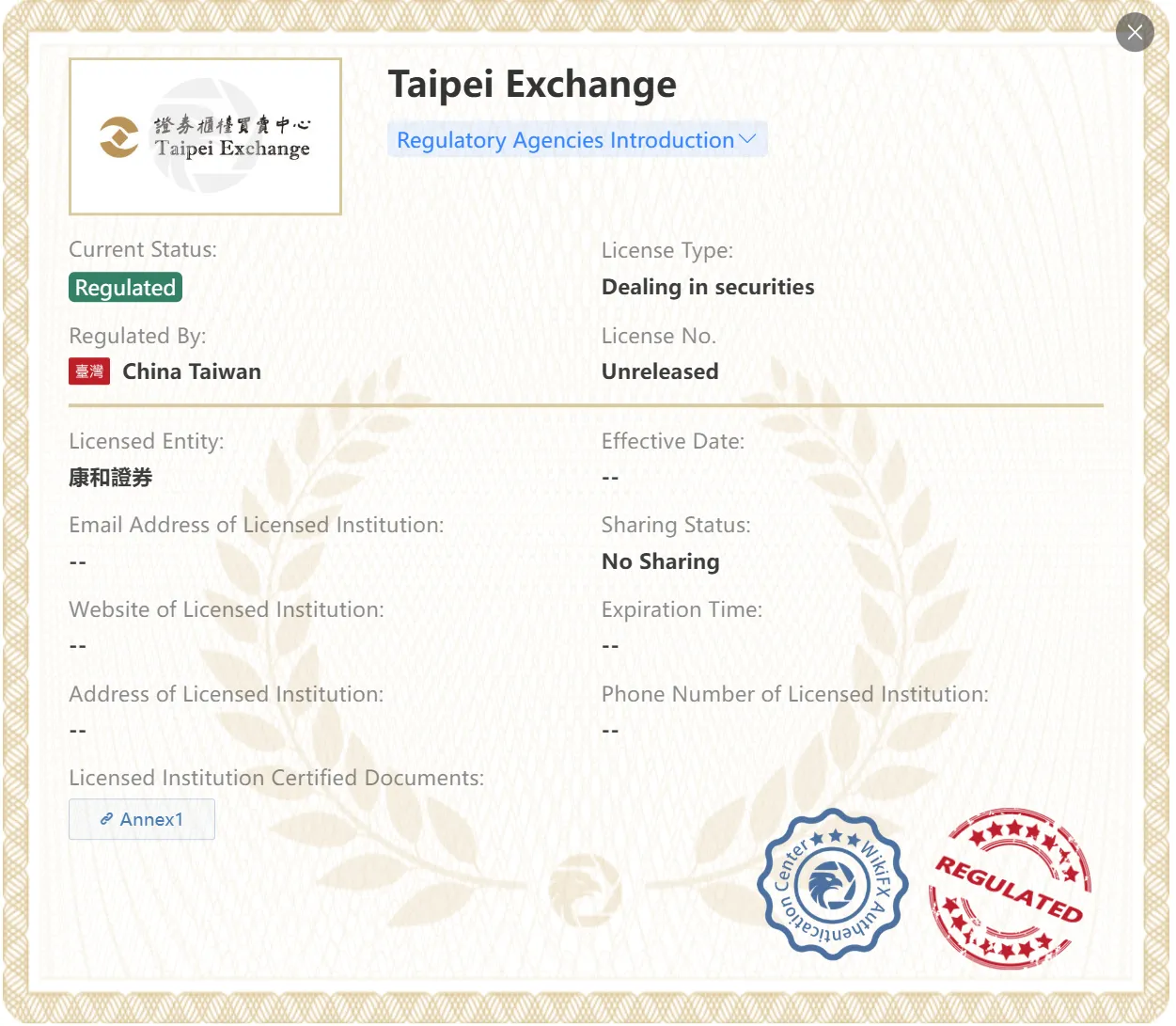Click the red Taiwan flag icon
The image size is (1176, 1026).
[89, 371]
